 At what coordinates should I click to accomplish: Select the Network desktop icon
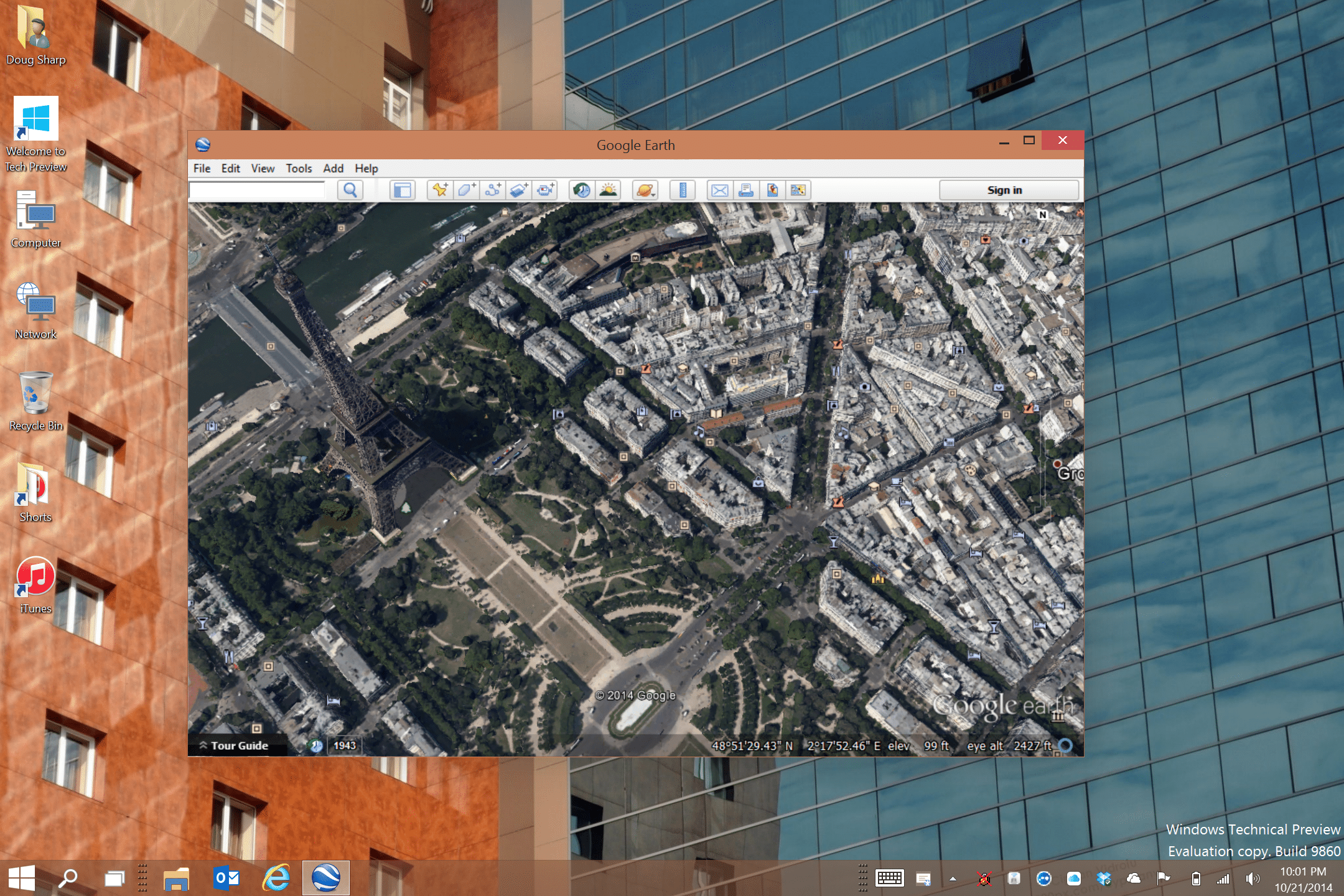coord(36,311)
